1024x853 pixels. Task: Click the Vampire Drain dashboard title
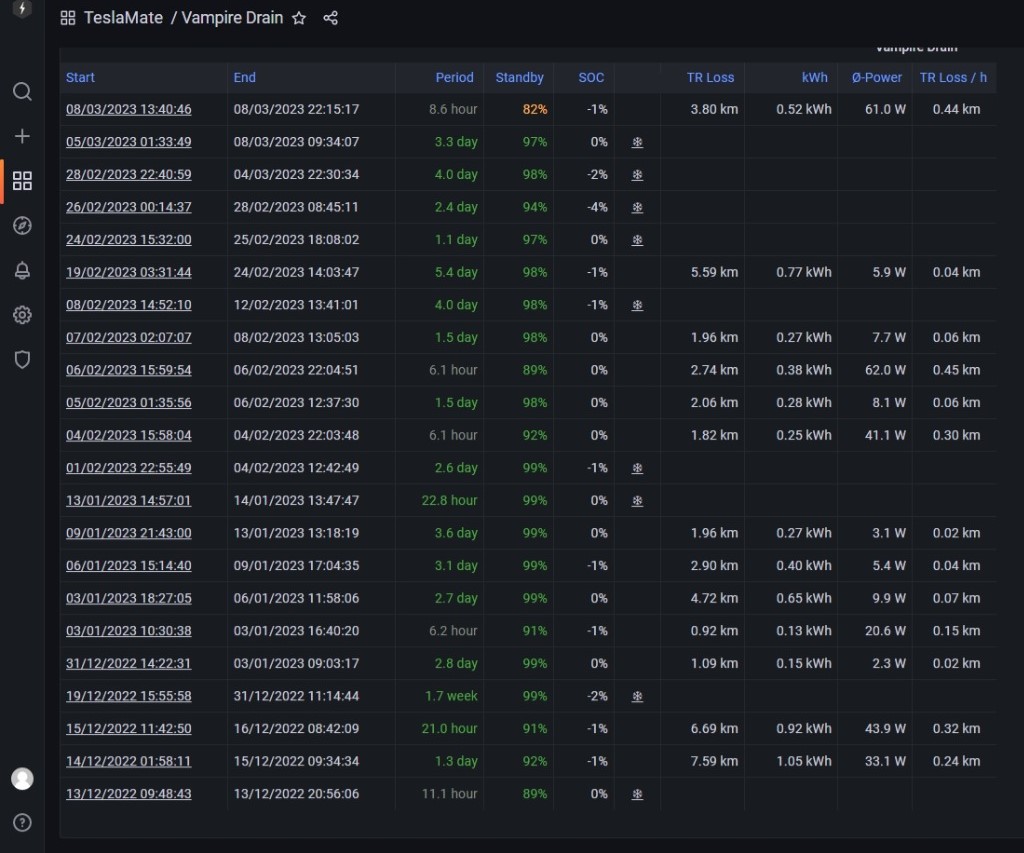pos(232,18)
